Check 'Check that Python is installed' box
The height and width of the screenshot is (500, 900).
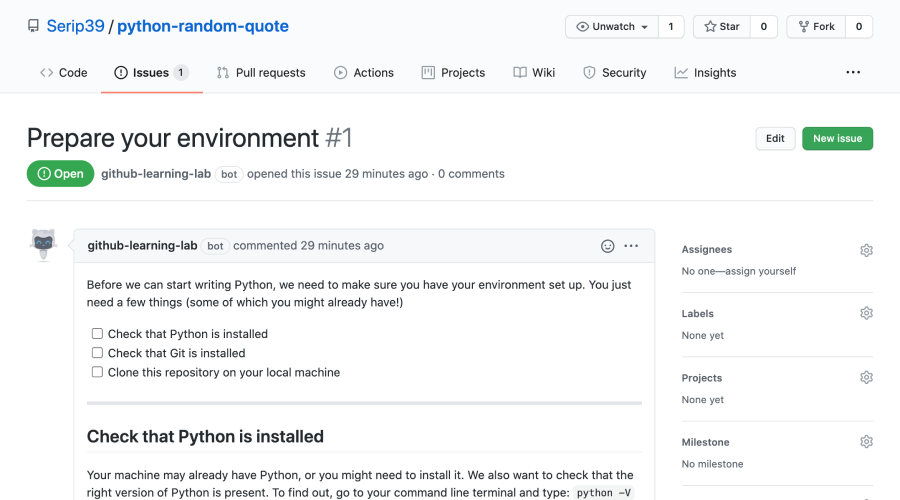[x=97, y=334]
